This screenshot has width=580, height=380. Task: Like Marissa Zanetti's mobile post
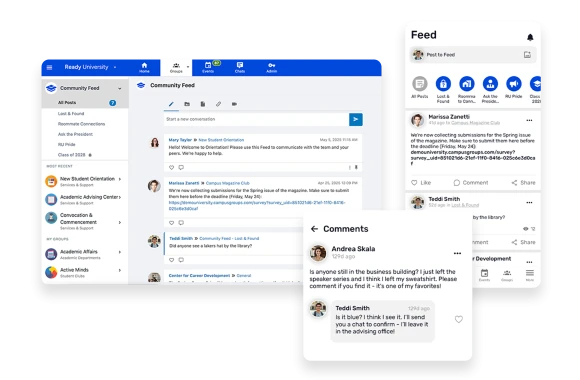(x=421, y=183)
